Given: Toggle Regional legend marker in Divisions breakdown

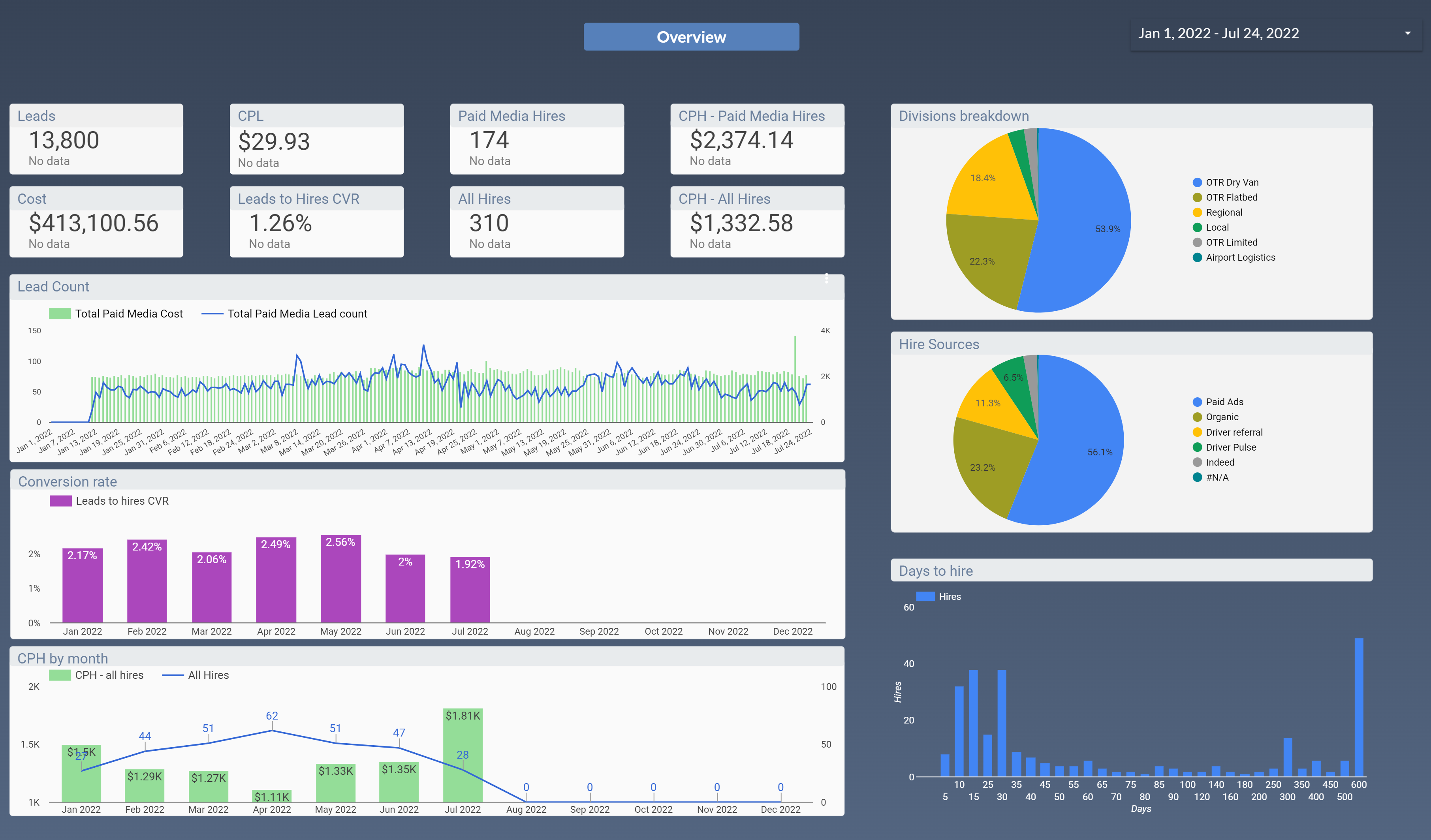Looking at the screenshot, I should click(1197, 212).
